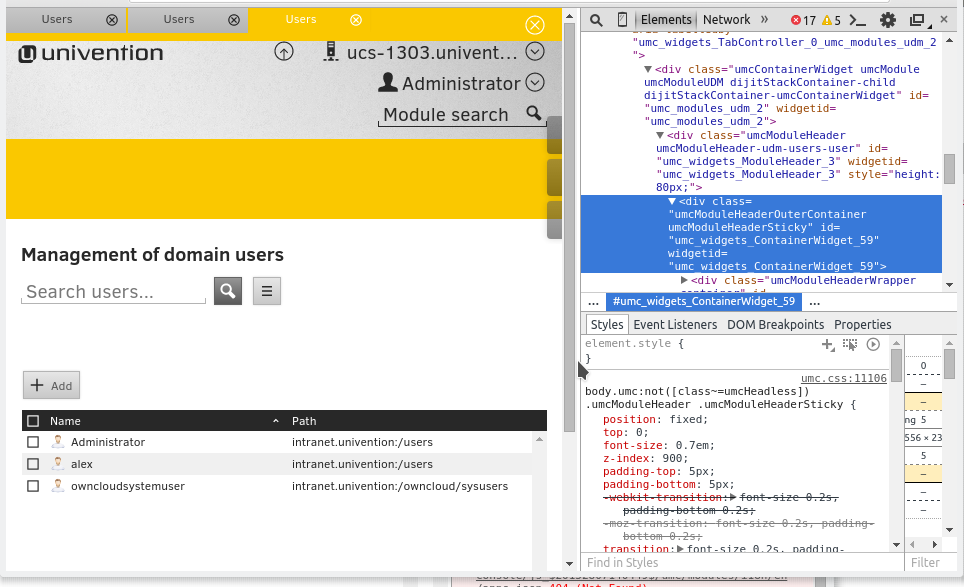Click the upload arrow icon beside Univention logo
This screenshot has width=964, height=587.
coord(284,52)
